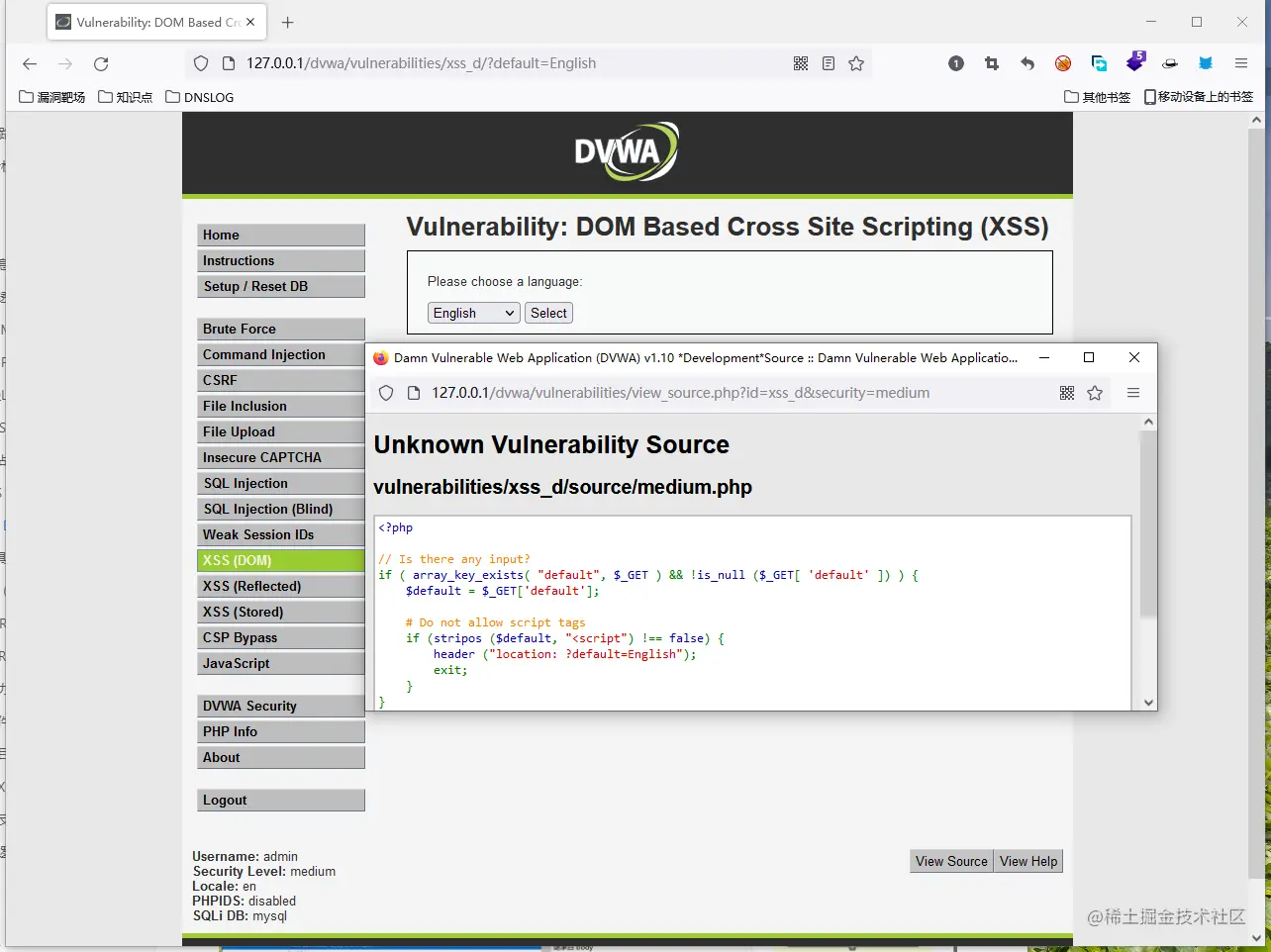This screenshot has width=1271, height=952.
Task: Bookmark this page with the star in main window
Action: (x=856, y=63)
